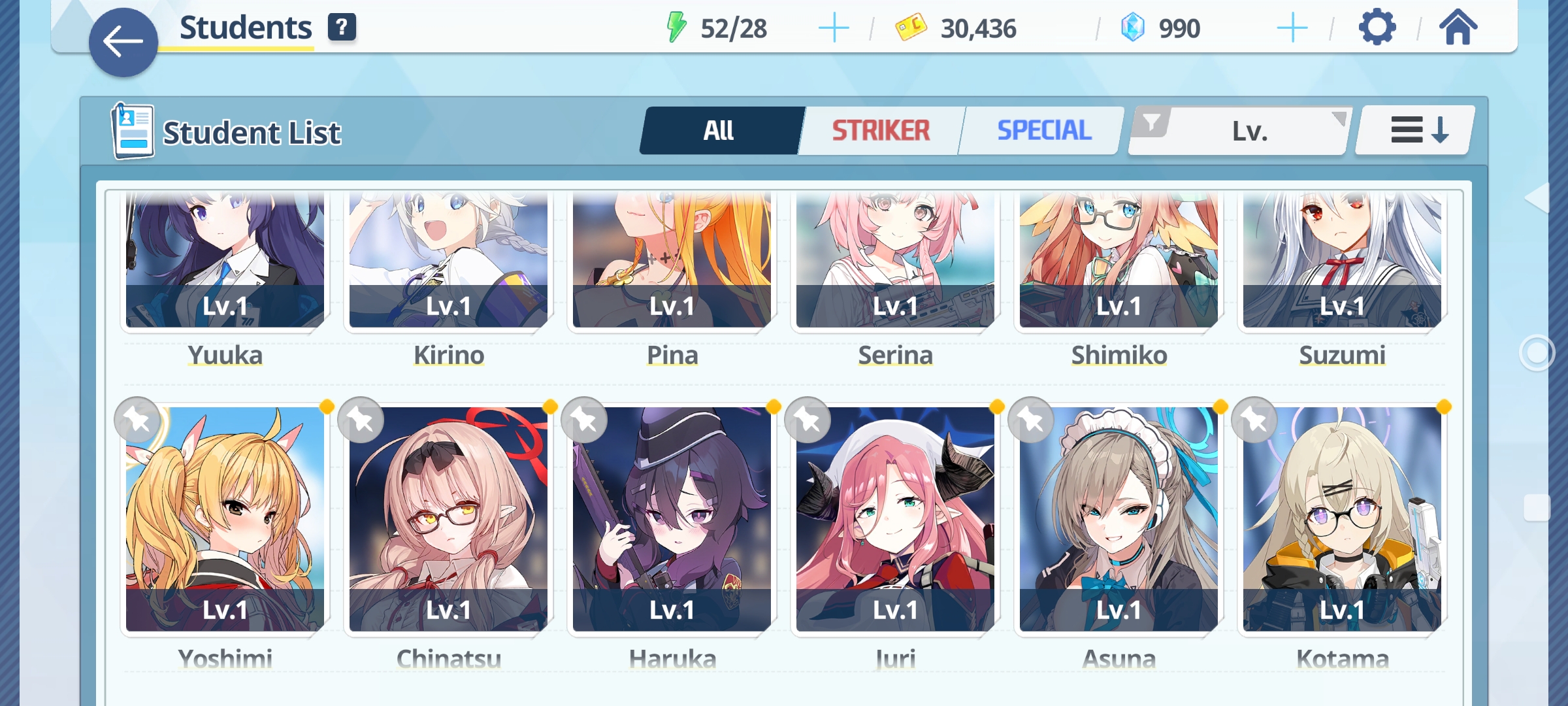Switch sort order with descending arrow button
Viewport: 1568px width, 706px height.
click(1415, 130)
